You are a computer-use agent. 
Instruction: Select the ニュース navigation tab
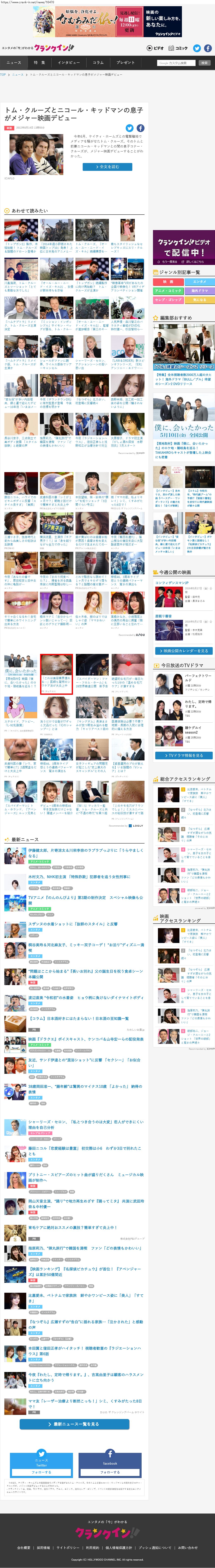tap(13, 63)
